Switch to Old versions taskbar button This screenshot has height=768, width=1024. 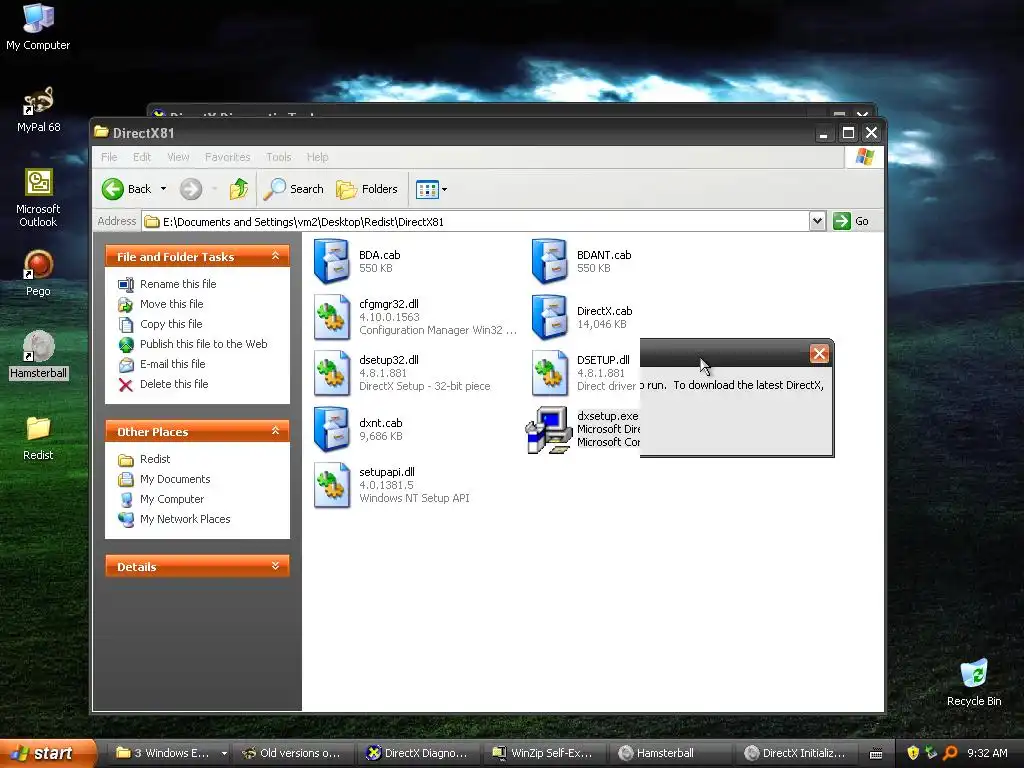294,754
